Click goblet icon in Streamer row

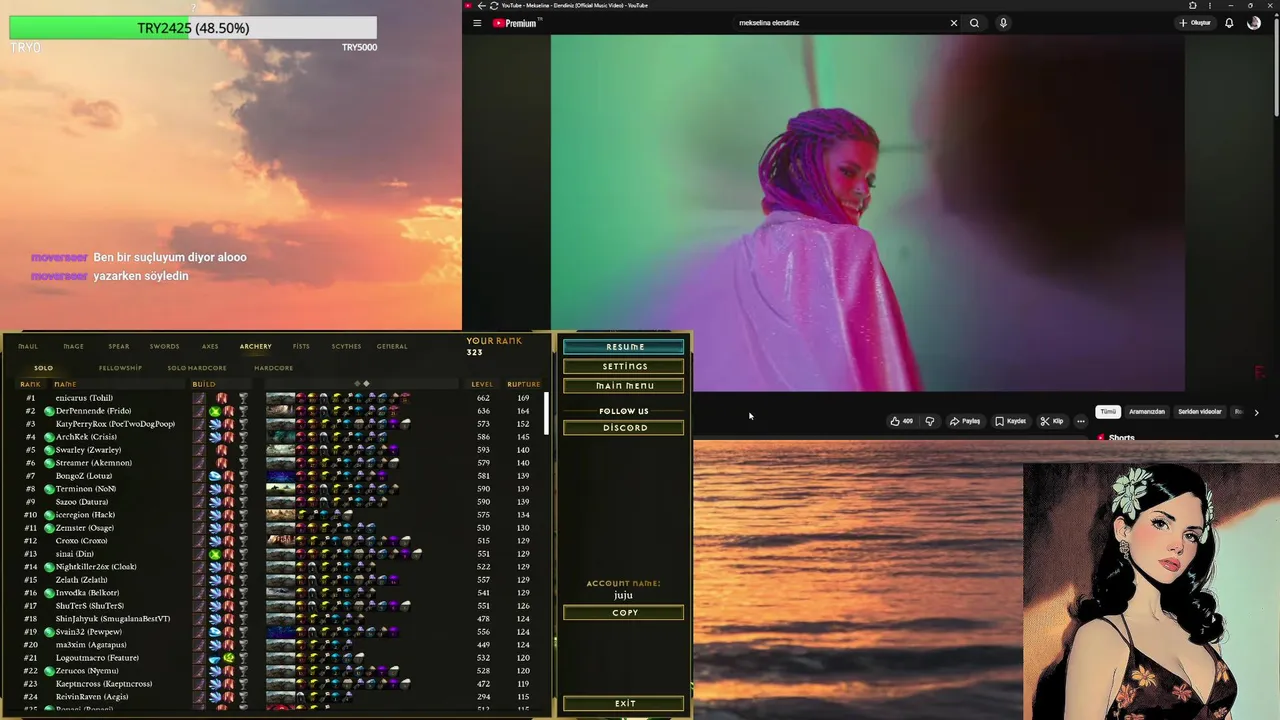[243, 463]
